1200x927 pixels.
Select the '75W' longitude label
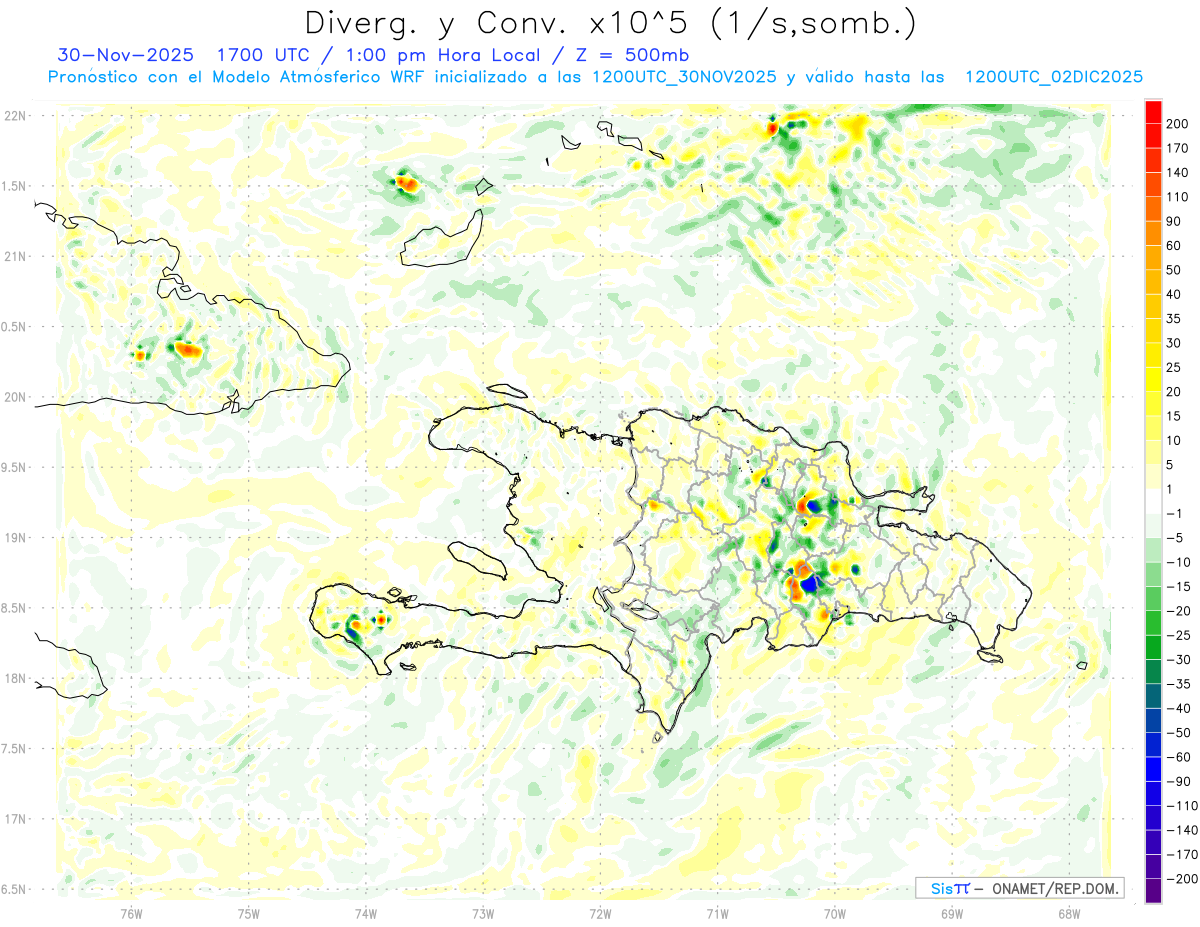tap(249, 913)
